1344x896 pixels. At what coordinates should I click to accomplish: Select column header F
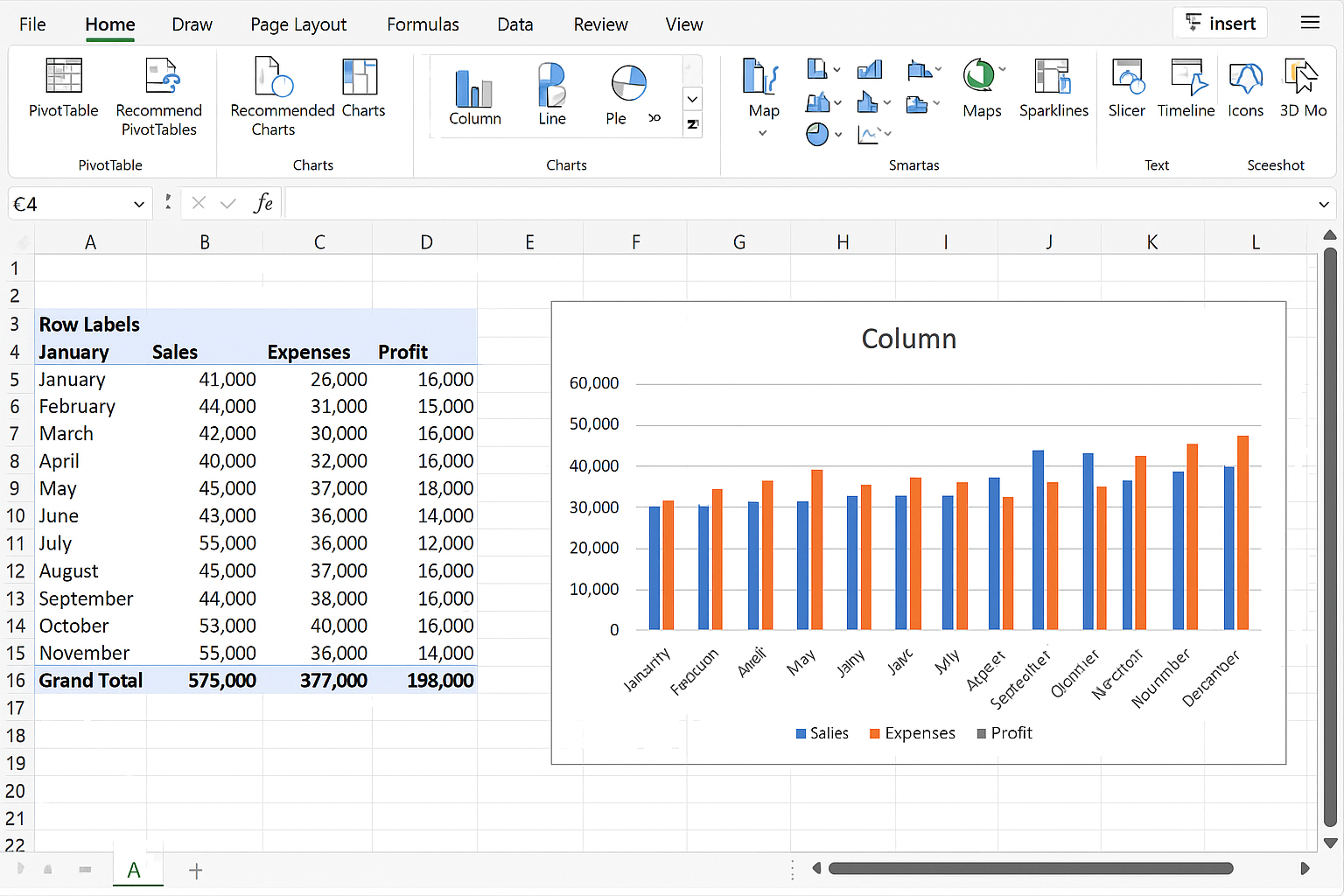635,242
